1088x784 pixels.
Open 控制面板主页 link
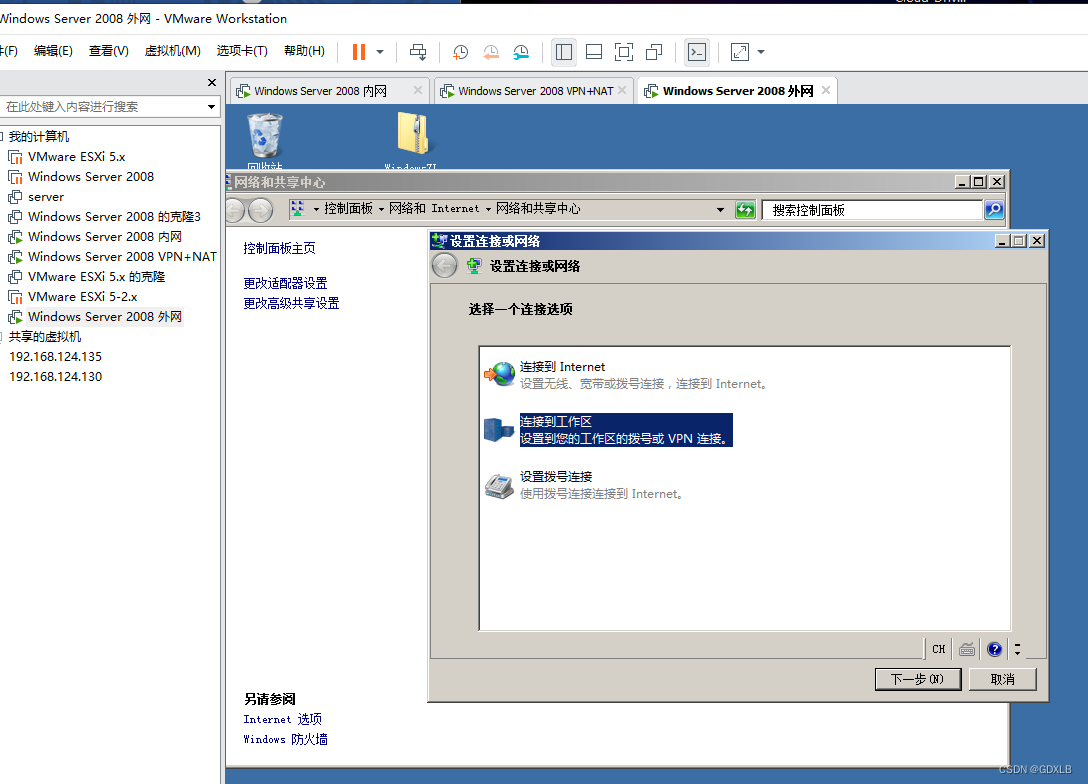pyautogui.click(x=280, y=248)
